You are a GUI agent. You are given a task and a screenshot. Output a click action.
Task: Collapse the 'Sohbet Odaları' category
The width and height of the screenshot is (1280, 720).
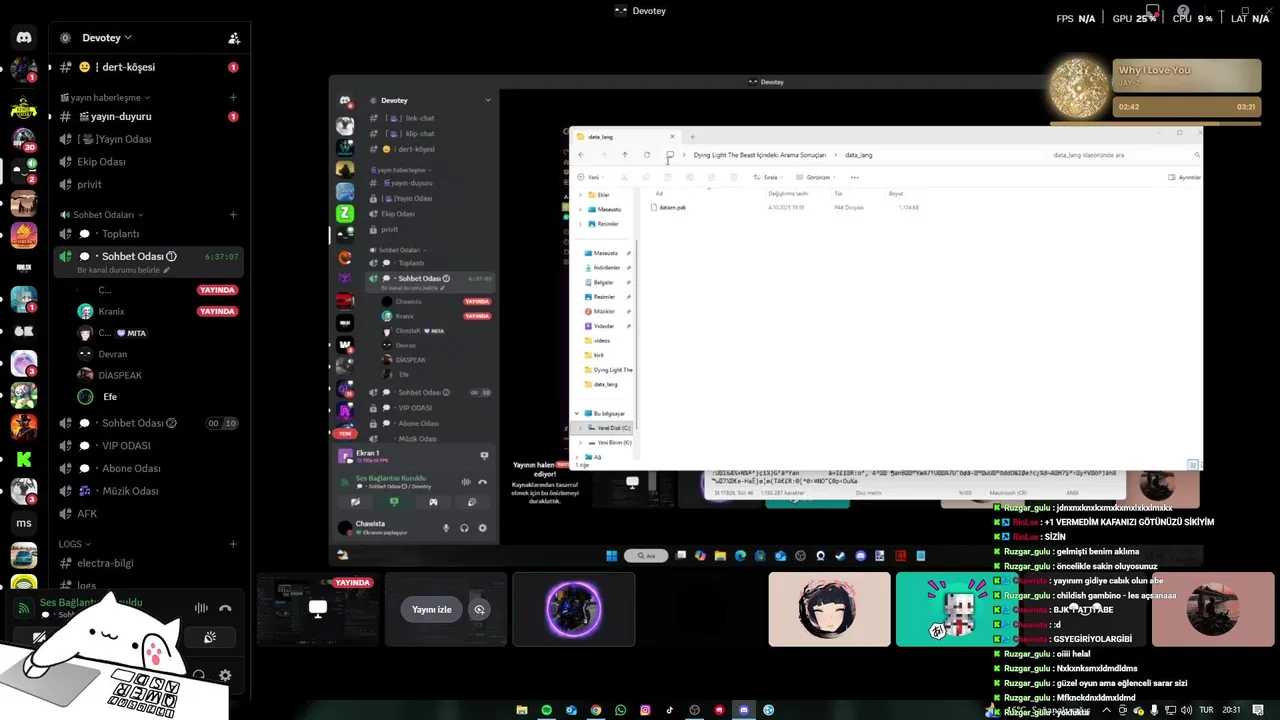pyautogui.click(x=102, y=215)
